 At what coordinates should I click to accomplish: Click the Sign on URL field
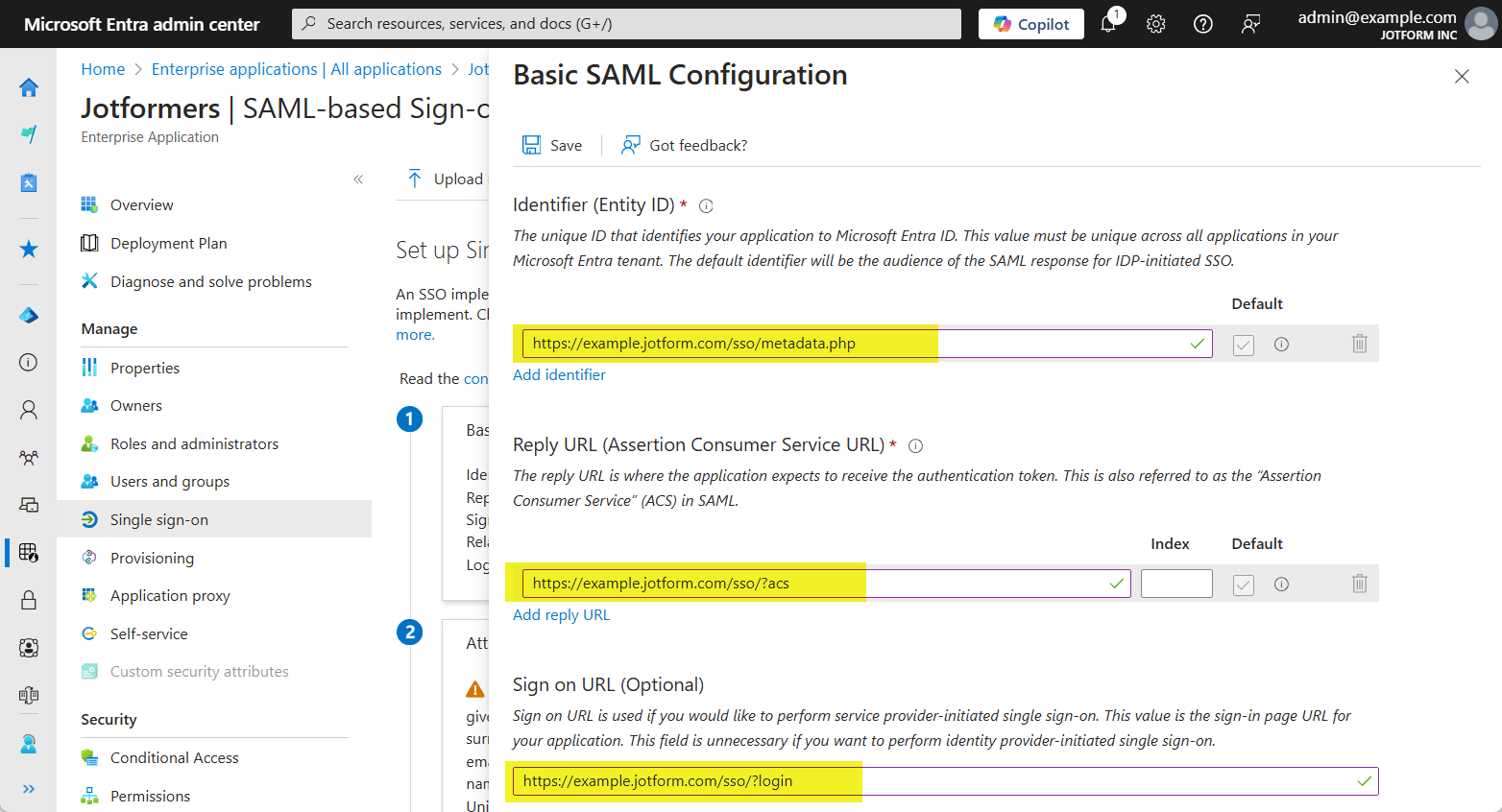(946, 781)
